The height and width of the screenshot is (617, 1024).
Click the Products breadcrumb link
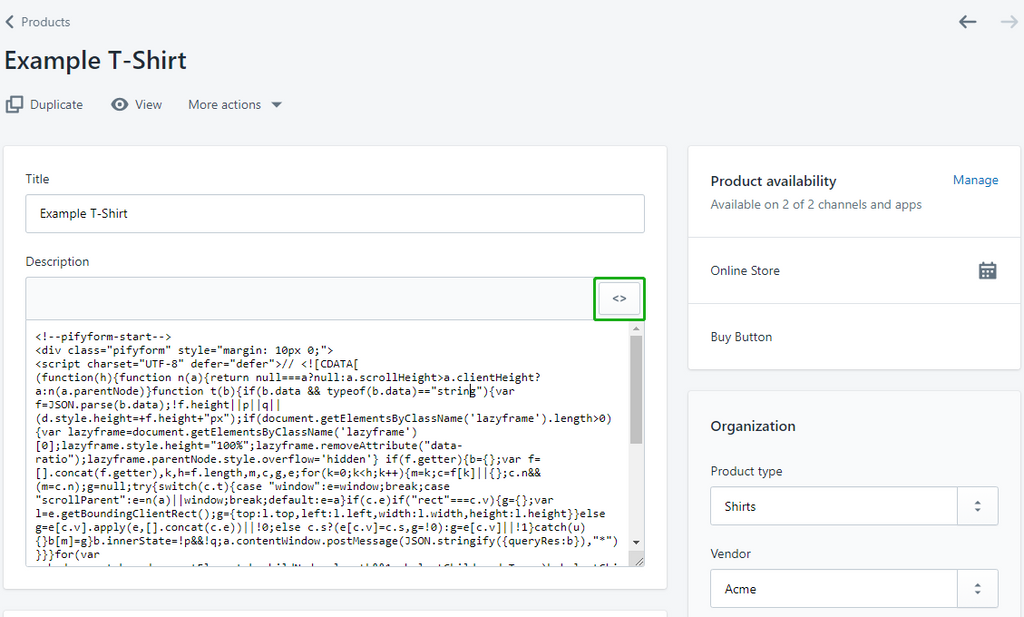(x=46, y=22)
